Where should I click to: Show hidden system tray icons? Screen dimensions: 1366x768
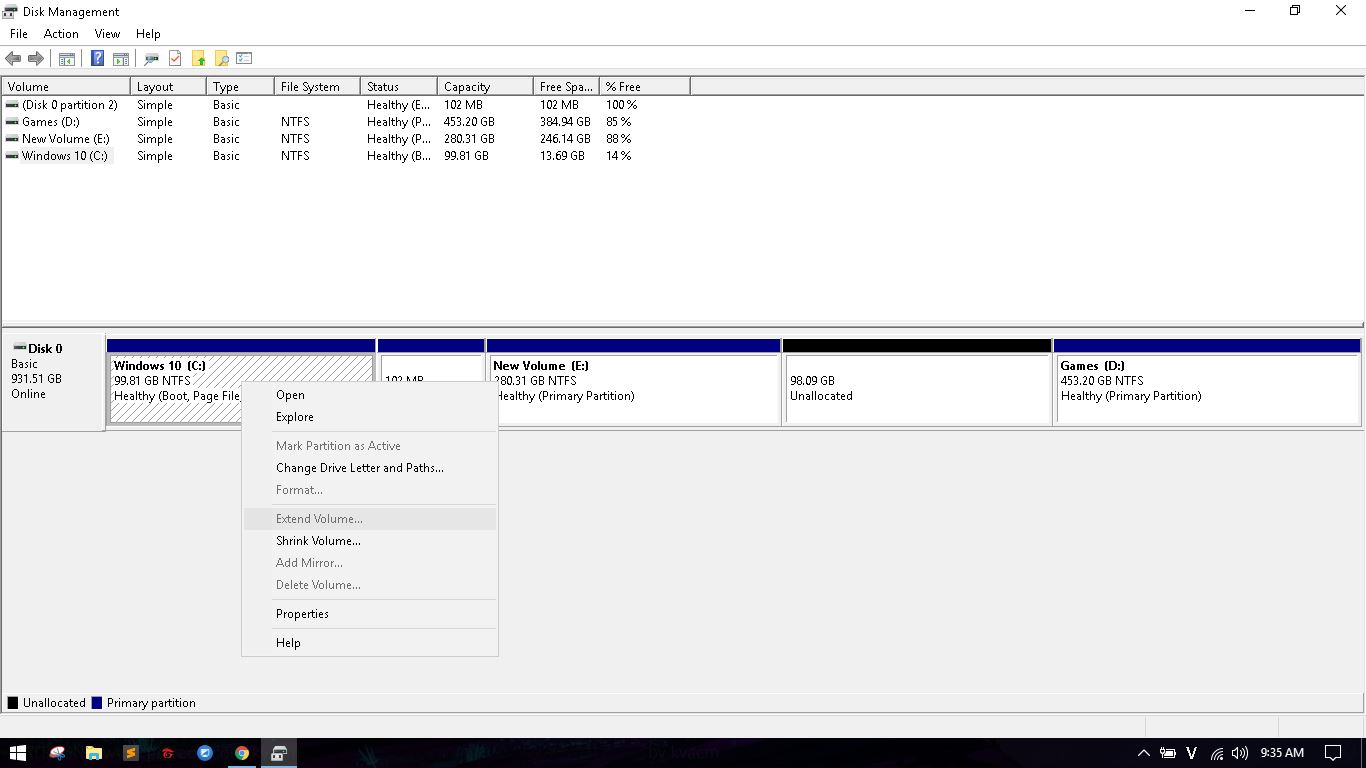(1143, 753)
